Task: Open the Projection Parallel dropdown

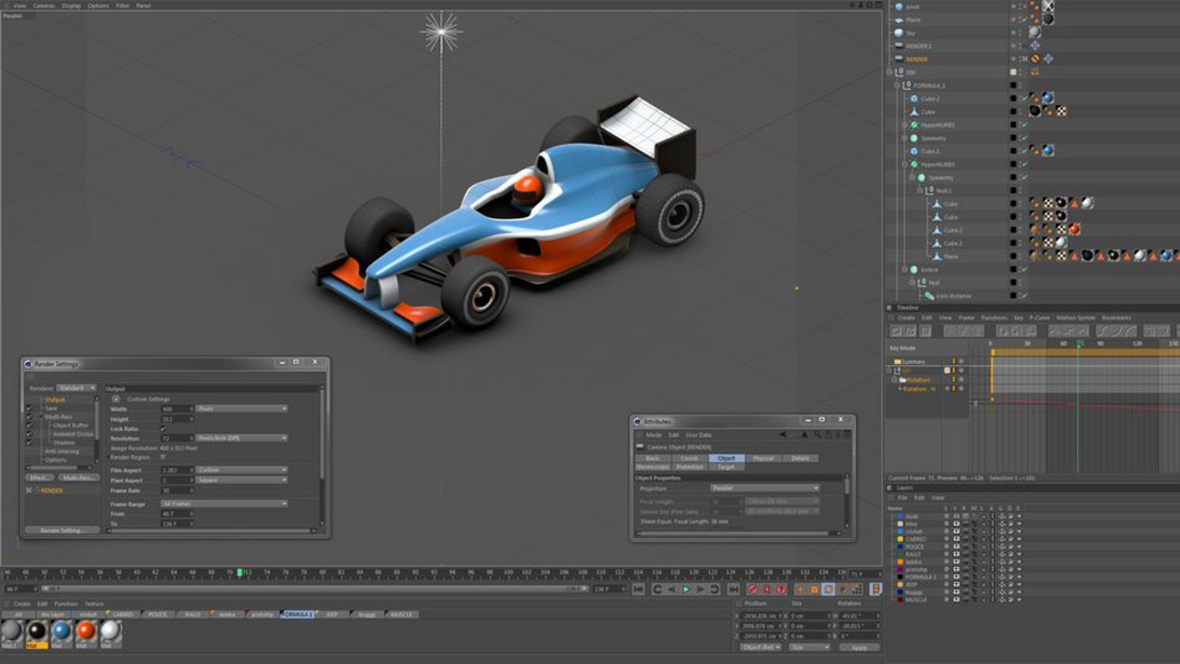Action: pos(765,488)
